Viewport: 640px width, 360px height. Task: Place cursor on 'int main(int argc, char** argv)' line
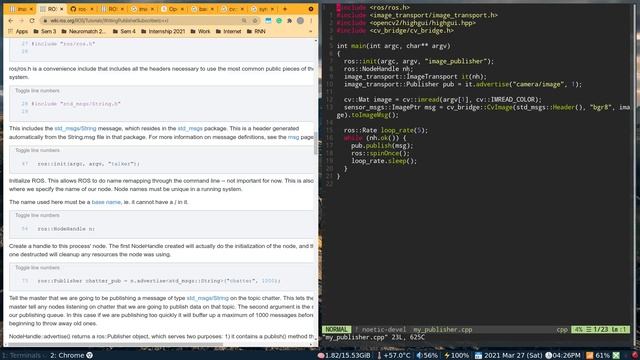coord(393,46)
